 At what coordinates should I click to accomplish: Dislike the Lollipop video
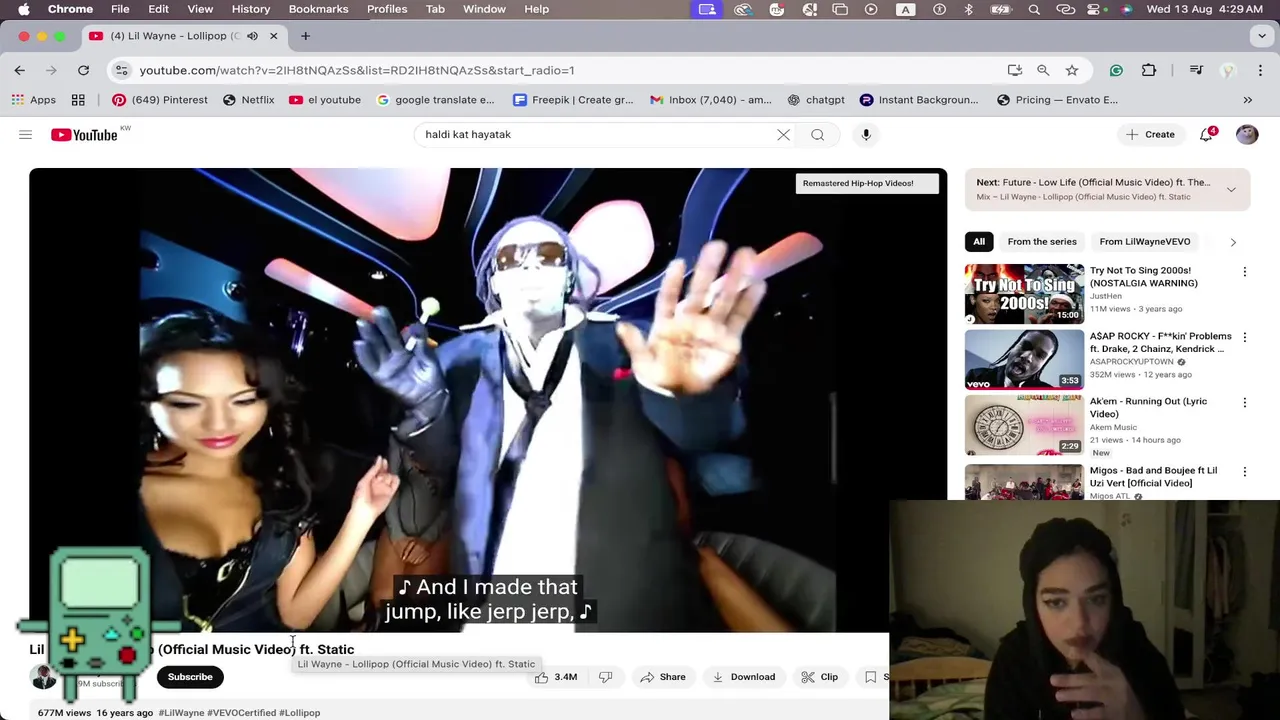pyautogui.click(x=605, y=677)
